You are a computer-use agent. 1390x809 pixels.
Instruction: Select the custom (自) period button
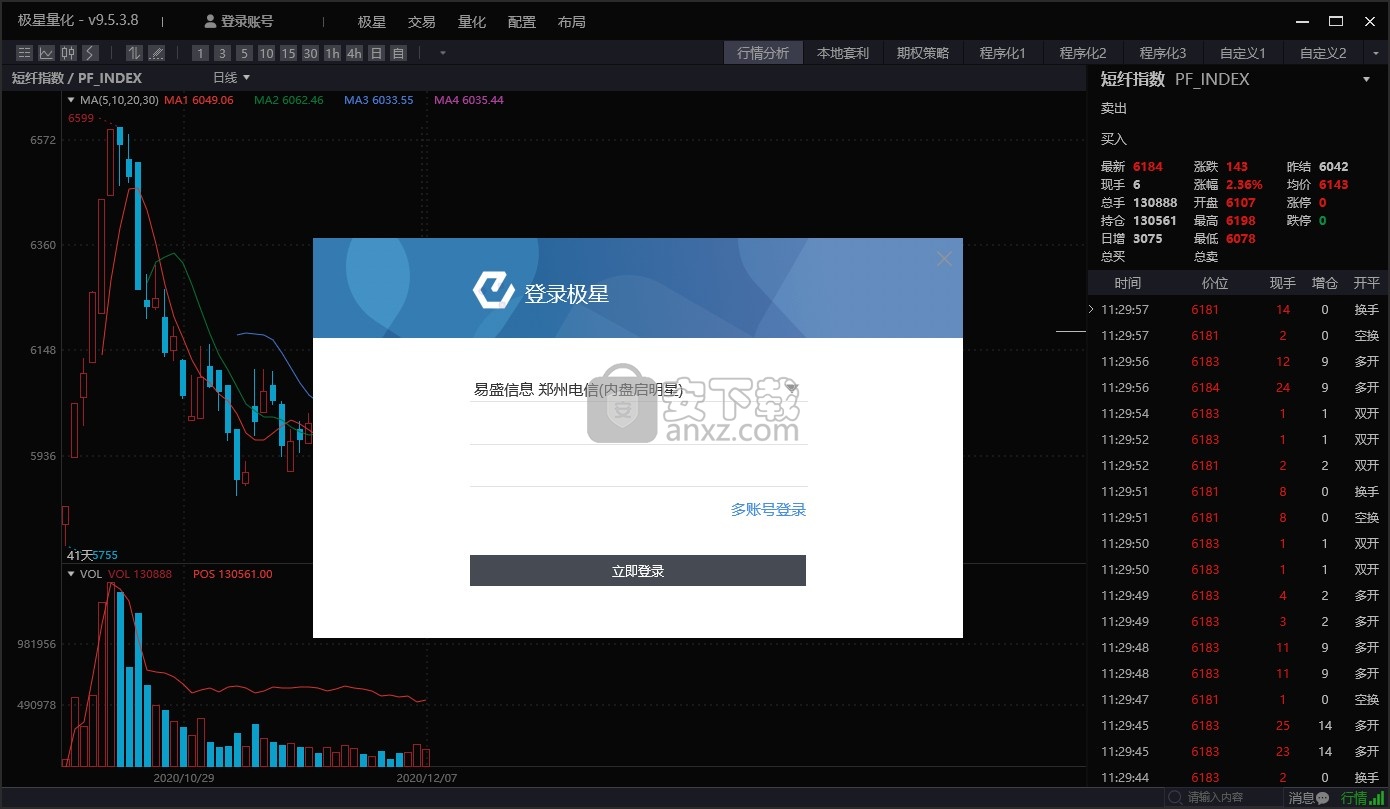(x=398, y=53)
